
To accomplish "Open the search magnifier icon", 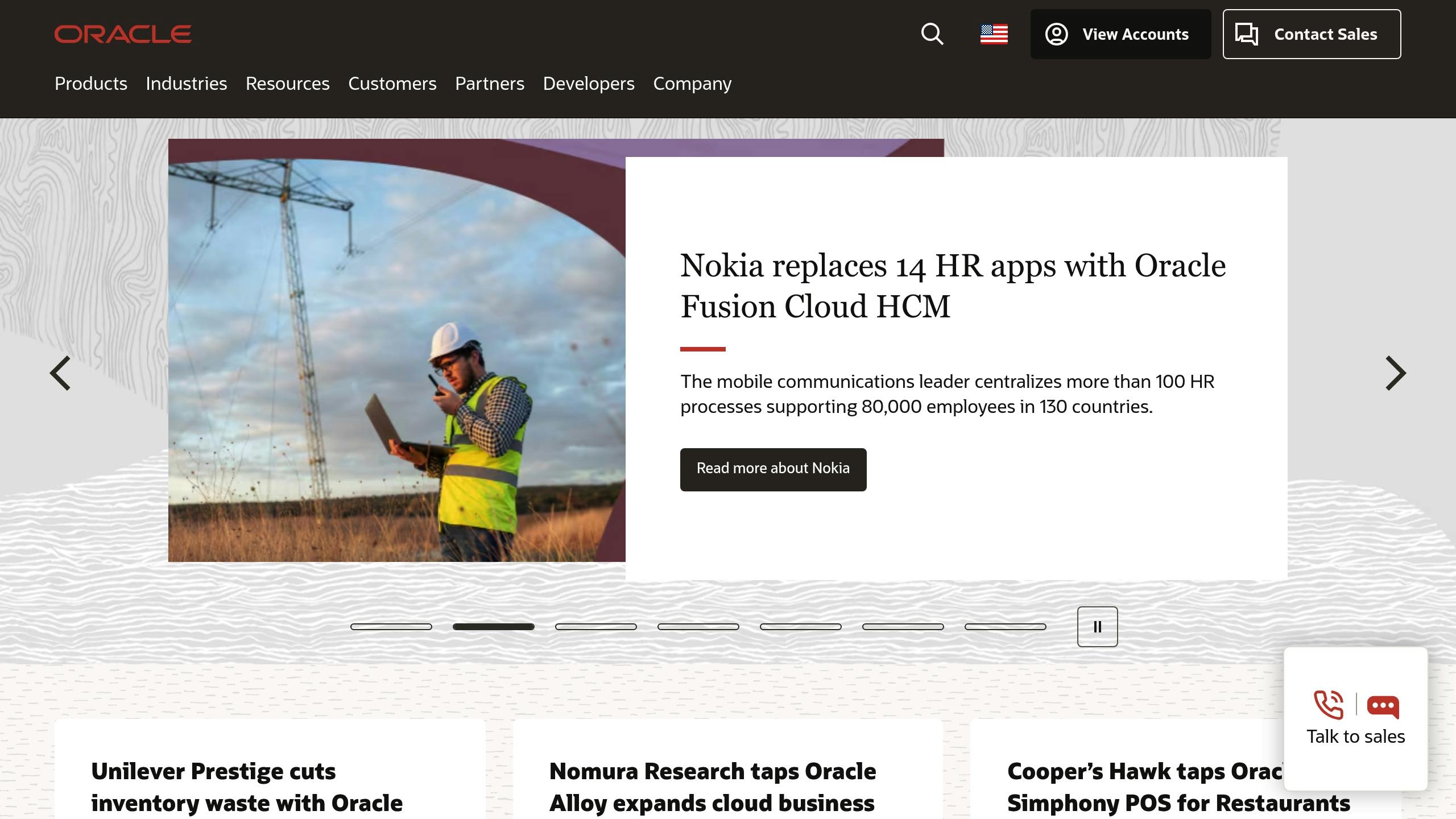I will coord(932,34).
